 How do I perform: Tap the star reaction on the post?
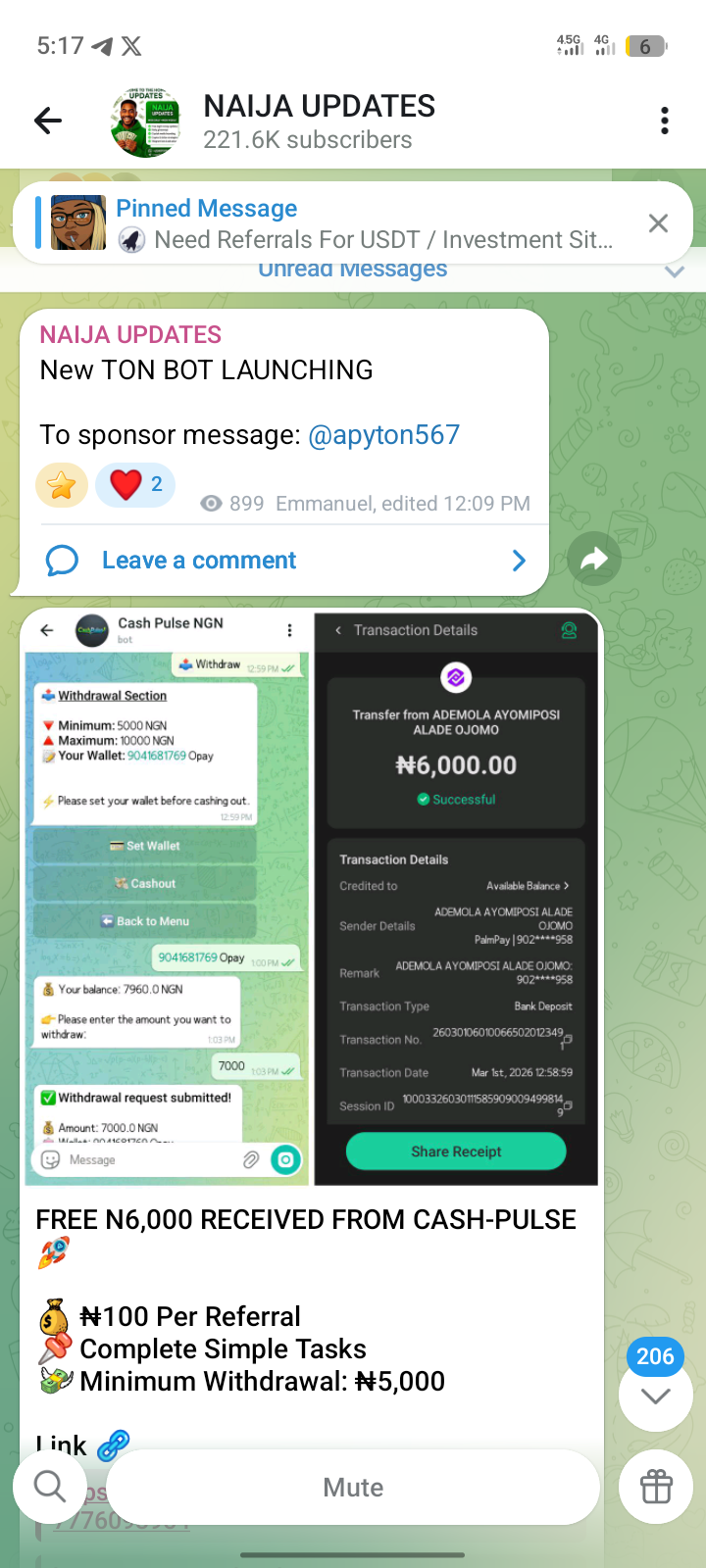tap(62, 485)
